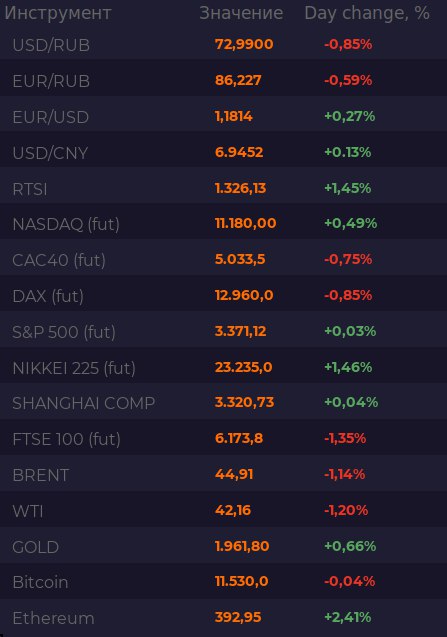Open the RTSI index row
This screenshot has width=447, height=637.
(224, 188)
